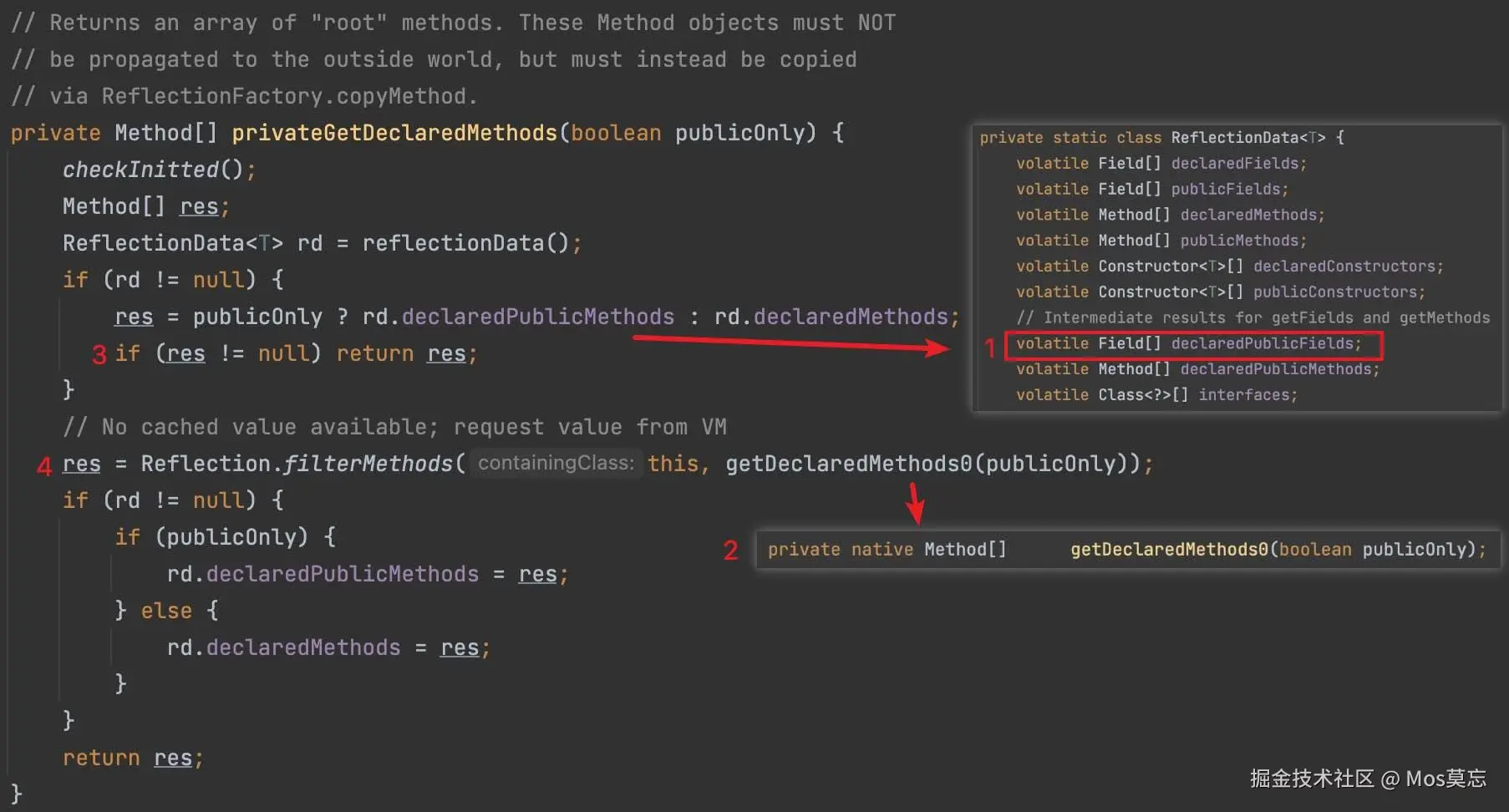Click the "this" keyword argument
1509x812 pixels.
tap(673, 464)
